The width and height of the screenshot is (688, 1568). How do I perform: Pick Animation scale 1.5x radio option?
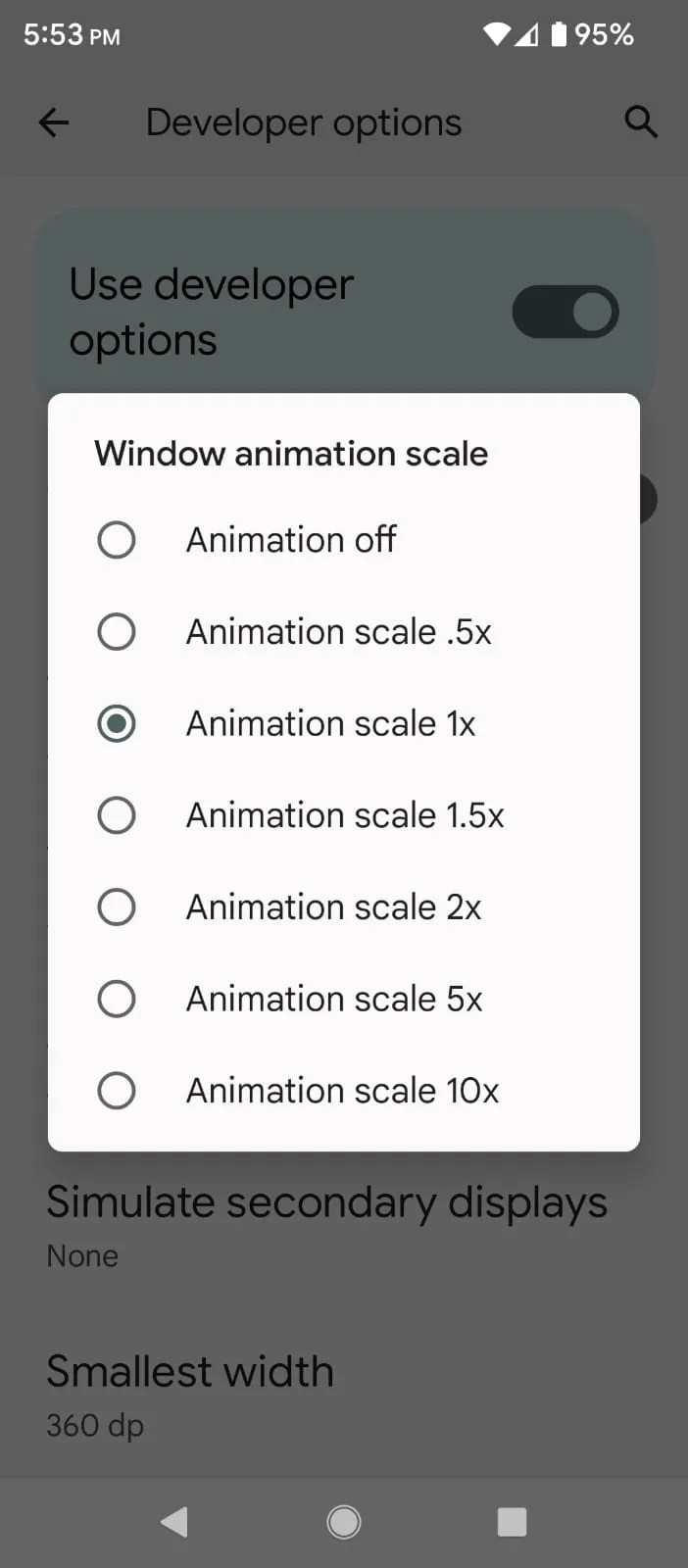point(117,815)
